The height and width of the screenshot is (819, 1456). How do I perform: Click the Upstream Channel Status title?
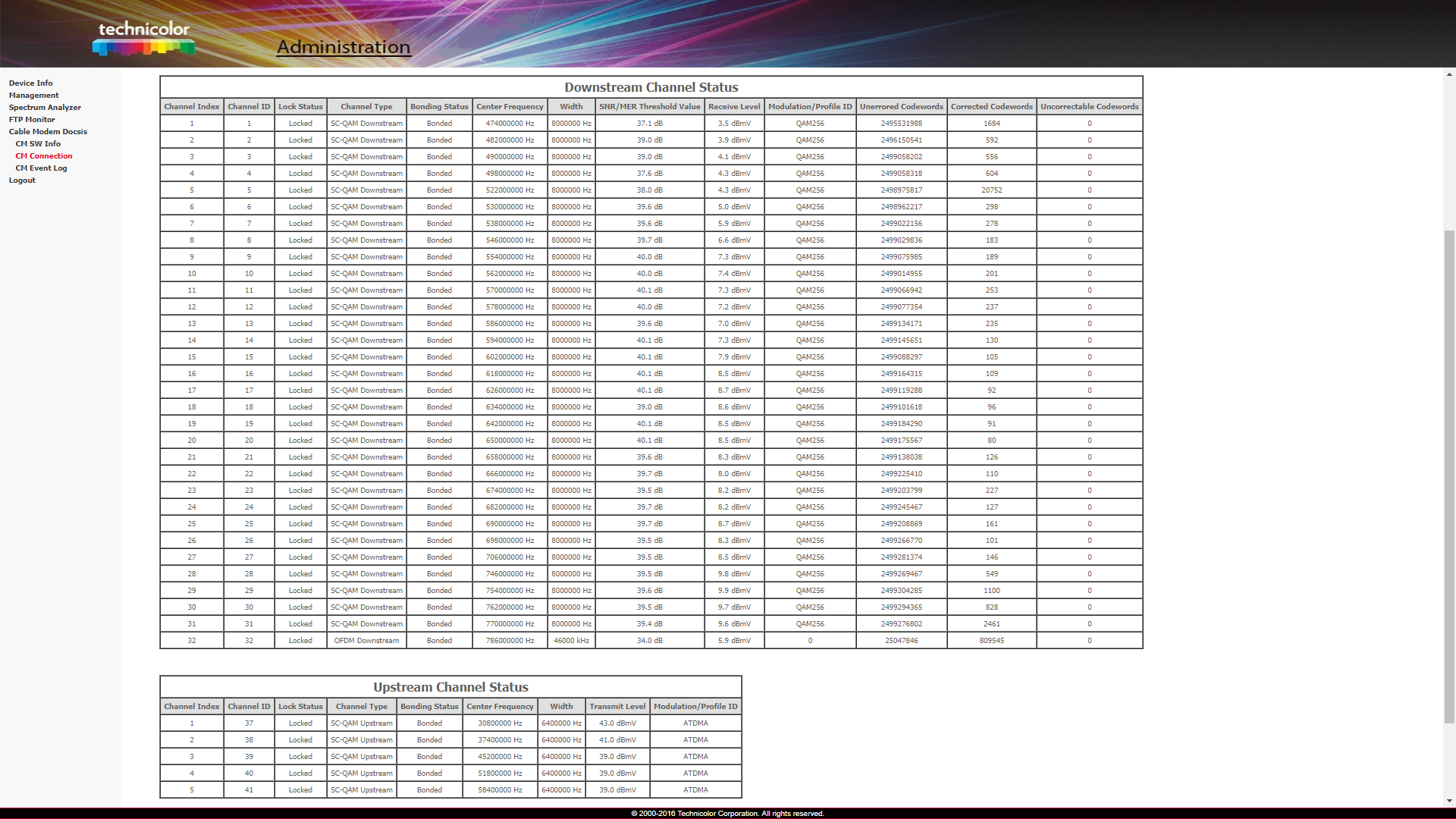coord(450,687)
